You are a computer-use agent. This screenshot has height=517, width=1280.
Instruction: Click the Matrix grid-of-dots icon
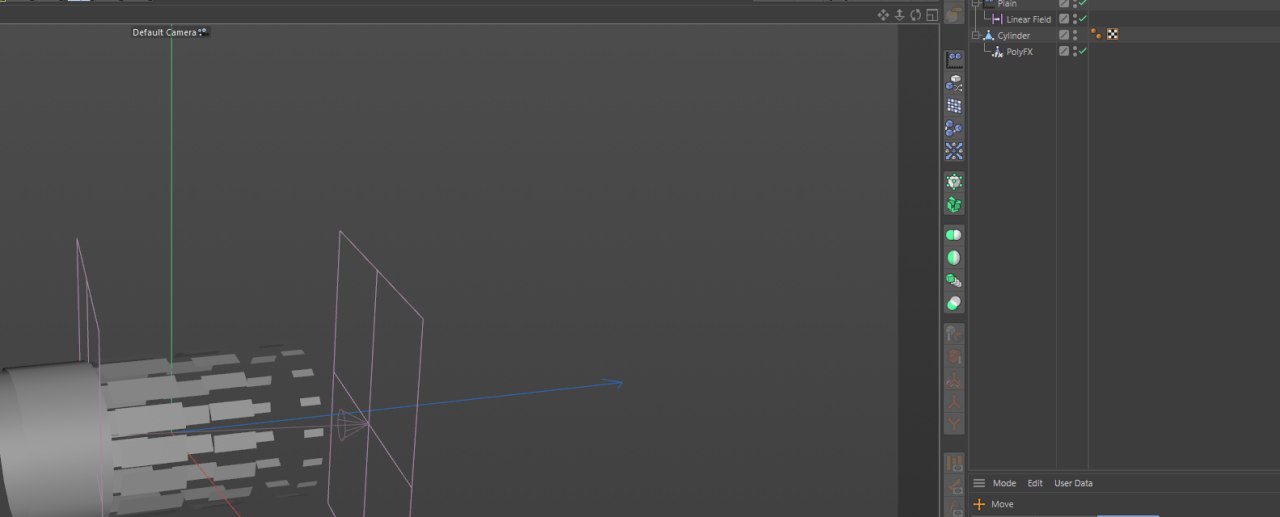[954, 106]
